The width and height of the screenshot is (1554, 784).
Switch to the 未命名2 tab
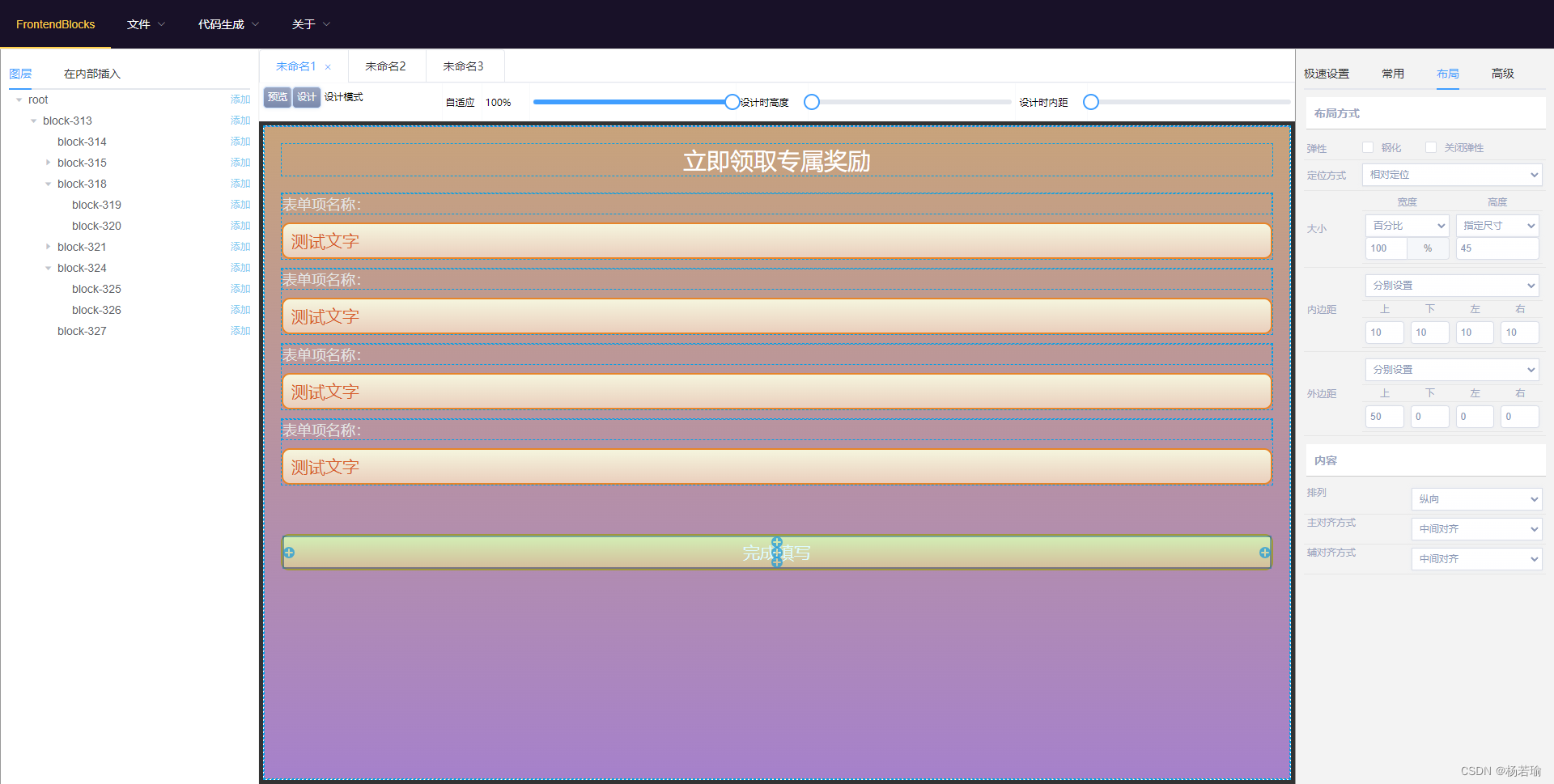coord(385,66)
